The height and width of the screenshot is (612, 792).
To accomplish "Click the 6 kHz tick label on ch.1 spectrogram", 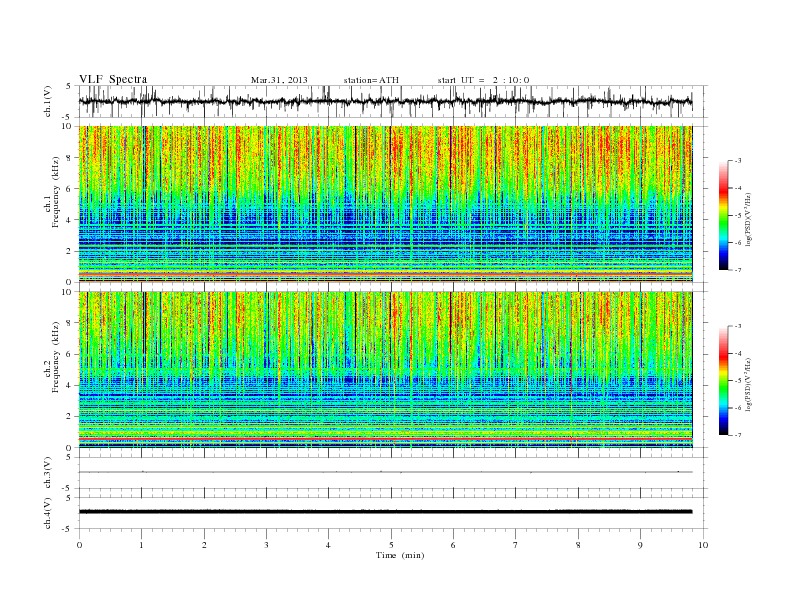I will 69,189.
